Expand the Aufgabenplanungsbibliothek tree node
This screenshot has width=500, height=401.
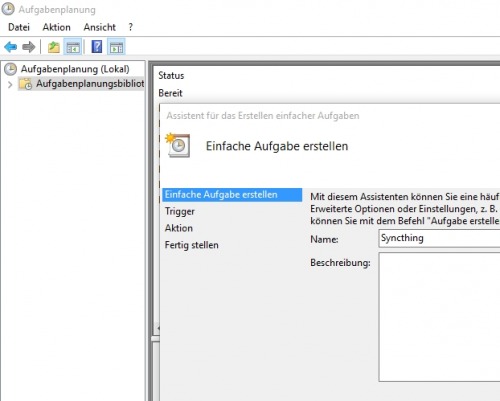click(x=10, y=85)
